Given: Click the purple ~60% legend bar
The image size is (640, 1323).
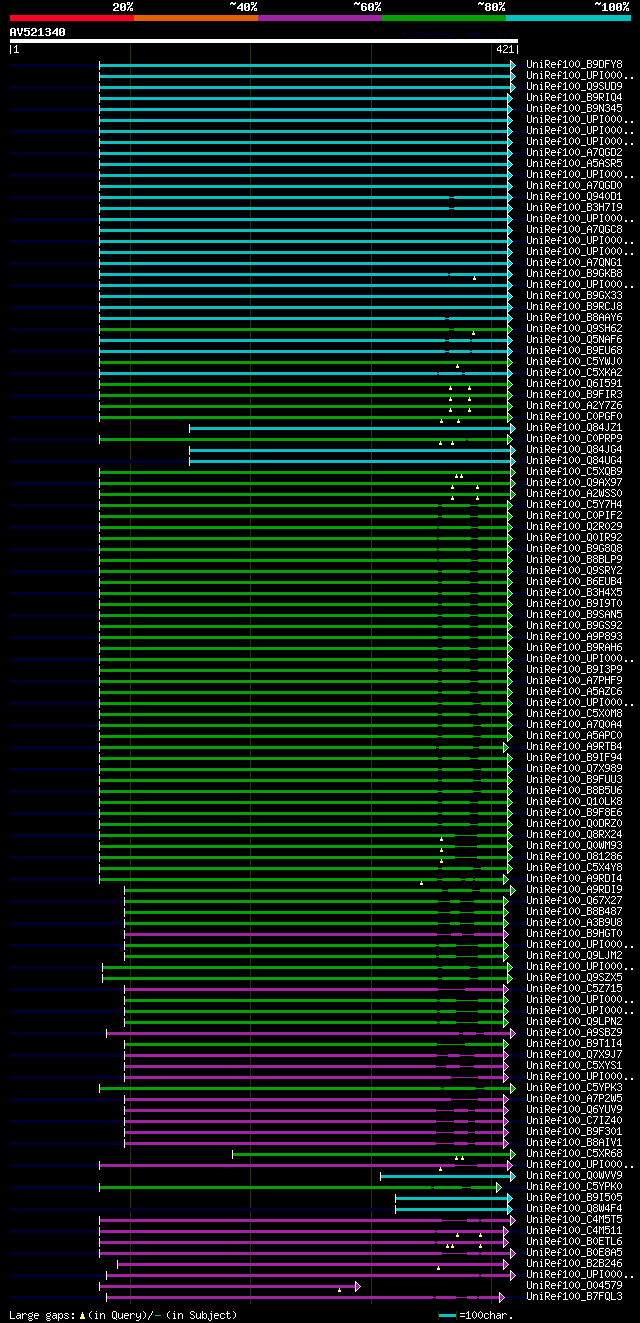Looking at the screenshot, I should tap(319, 18).
